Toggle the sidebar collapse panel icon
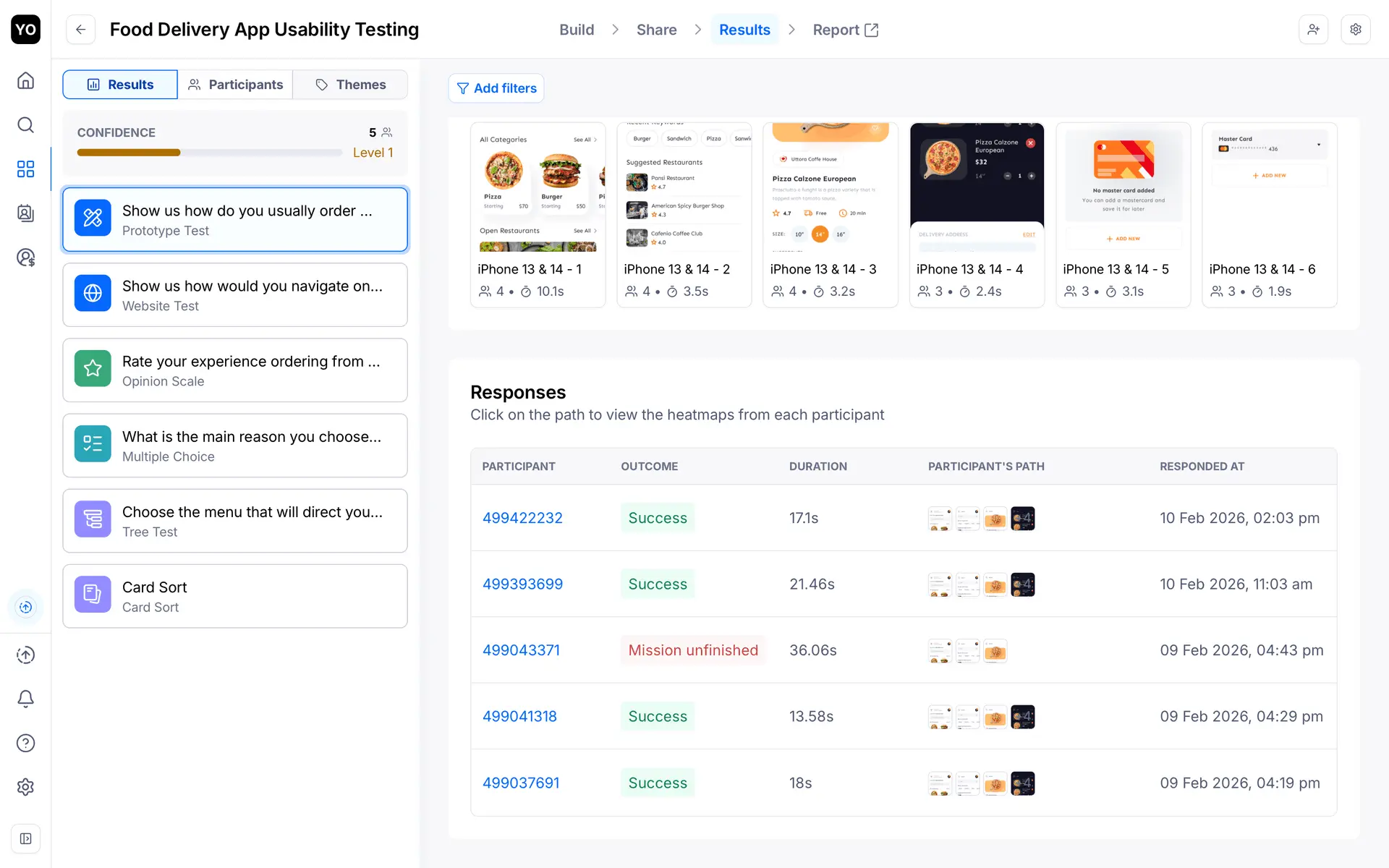1389x868 pixels. pyautogui.click(x=25, y=838)
